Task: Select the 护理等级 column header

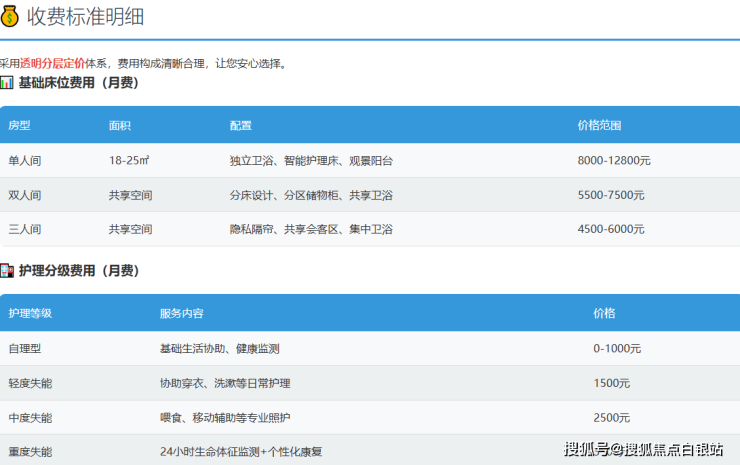Action: [x=30, y=314]
